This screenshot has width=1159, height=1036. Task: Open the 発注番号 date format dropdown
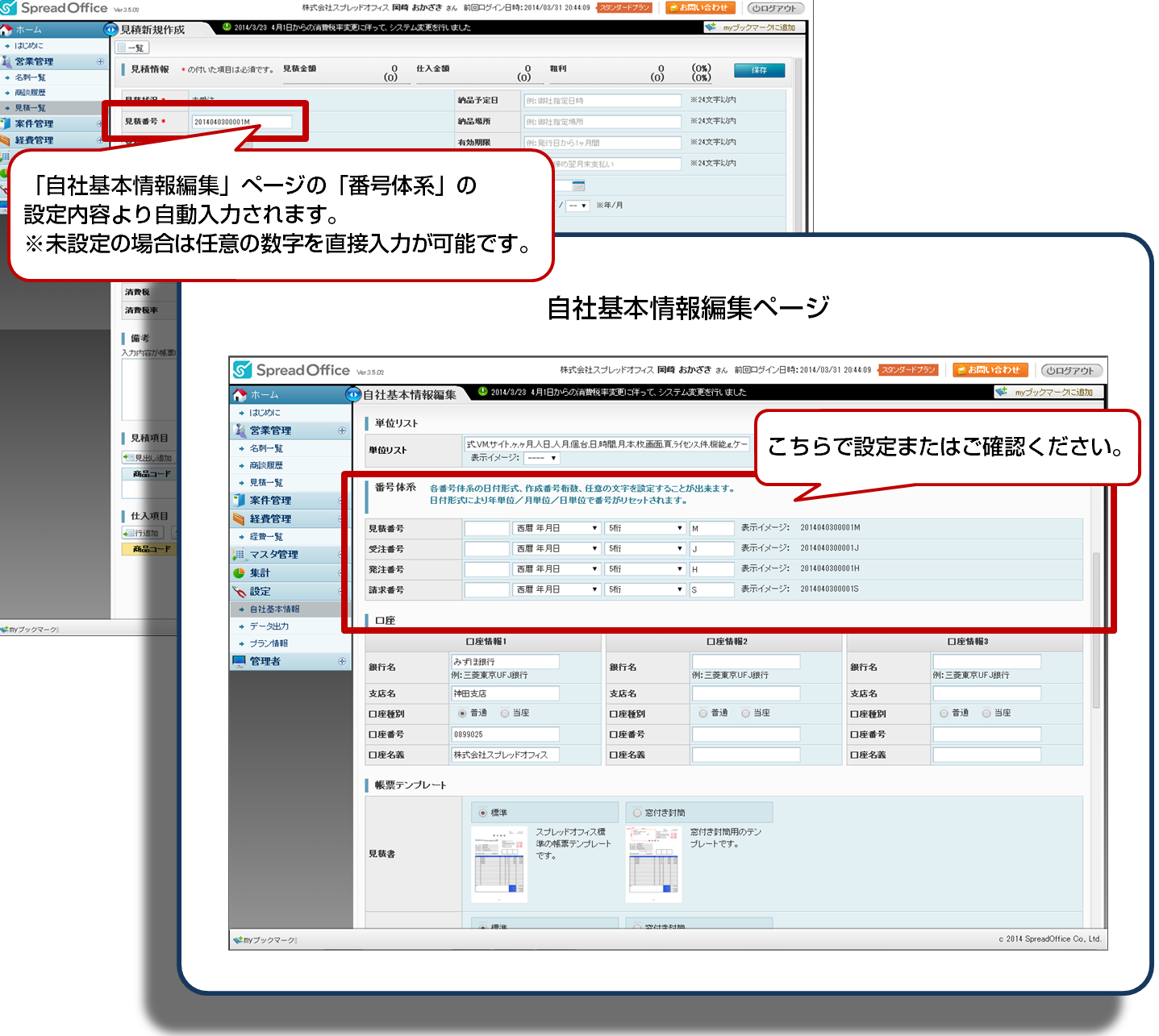click(x=557, y=569)
